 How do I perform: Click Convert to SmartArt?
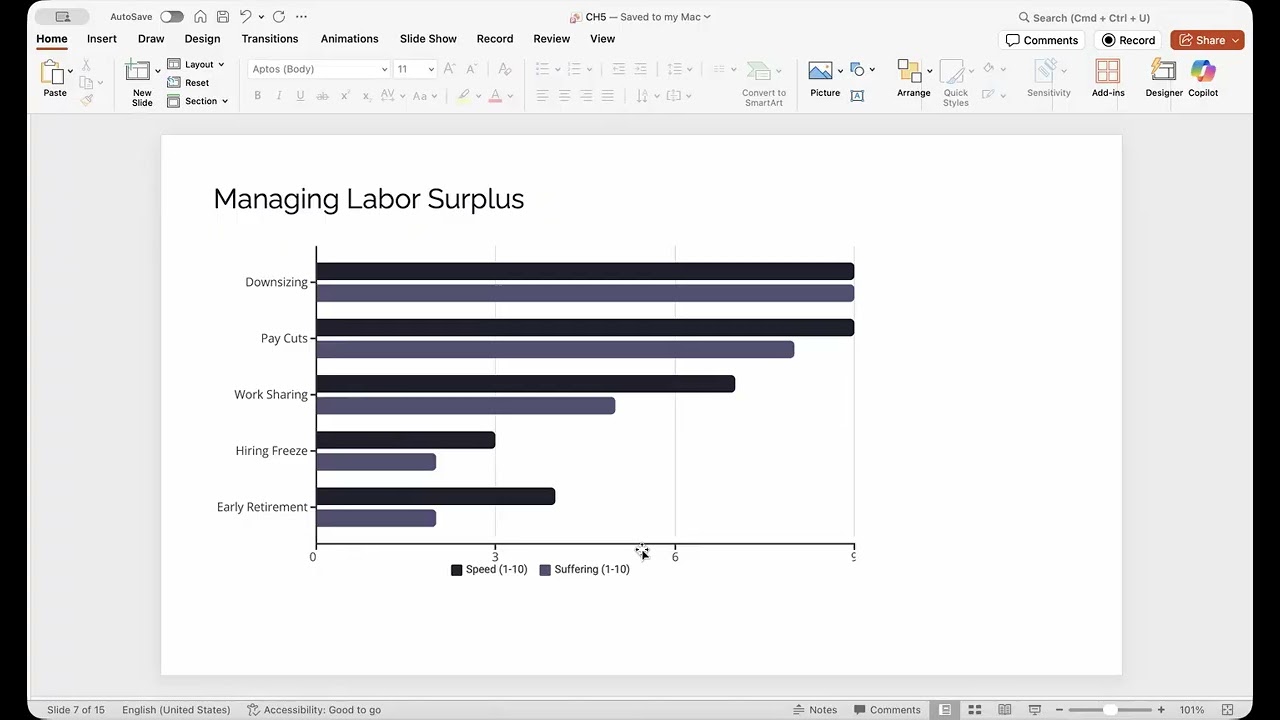[764, 83]
